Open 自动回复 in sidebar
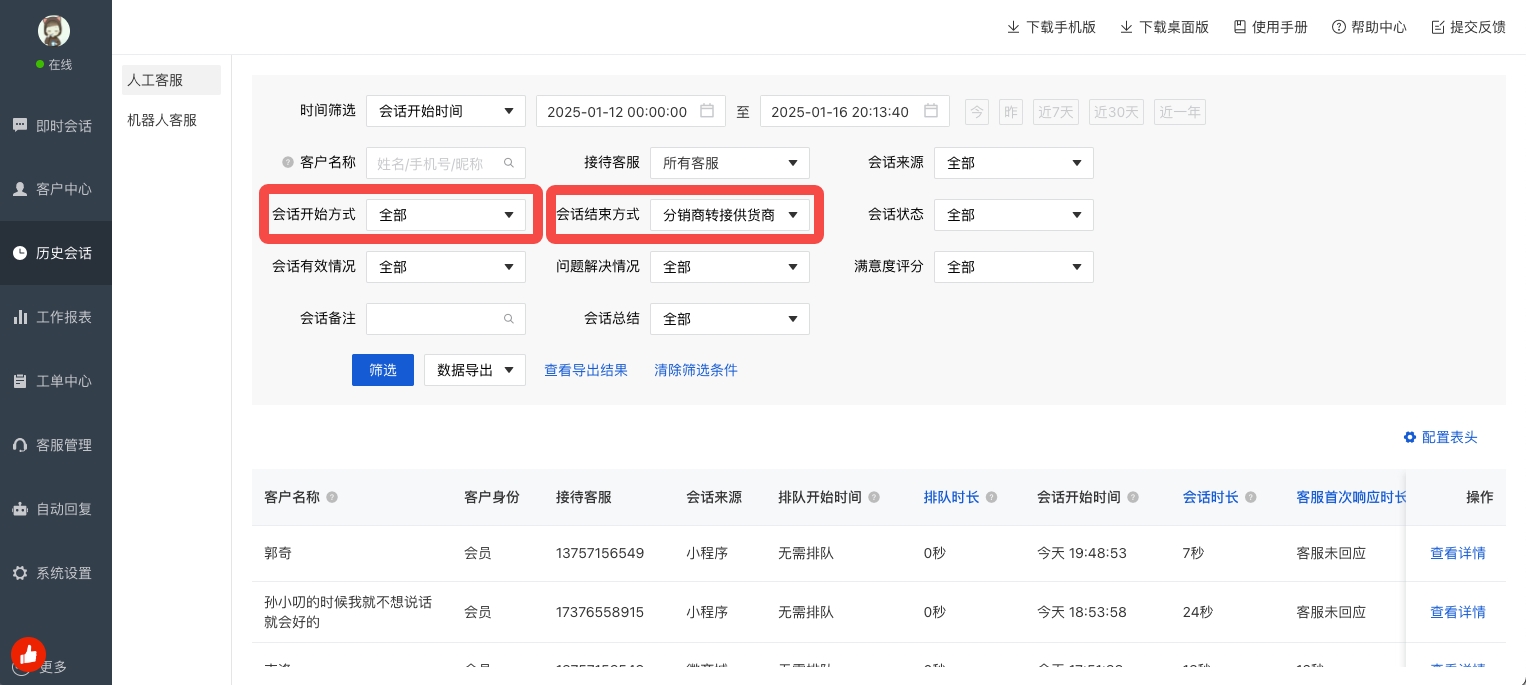 click(56, 509)
